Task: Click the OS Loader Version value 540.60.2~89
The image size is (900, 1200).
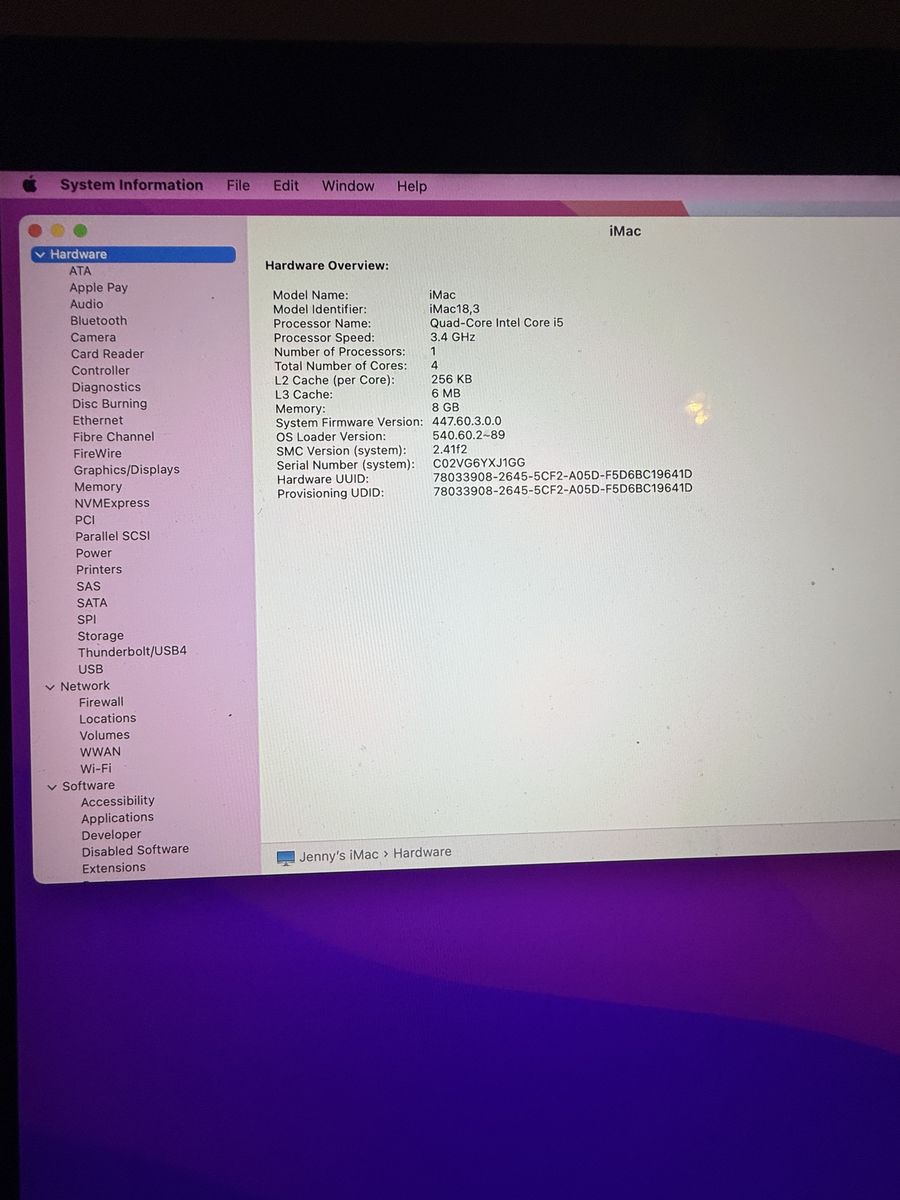Action: point(469,436)
